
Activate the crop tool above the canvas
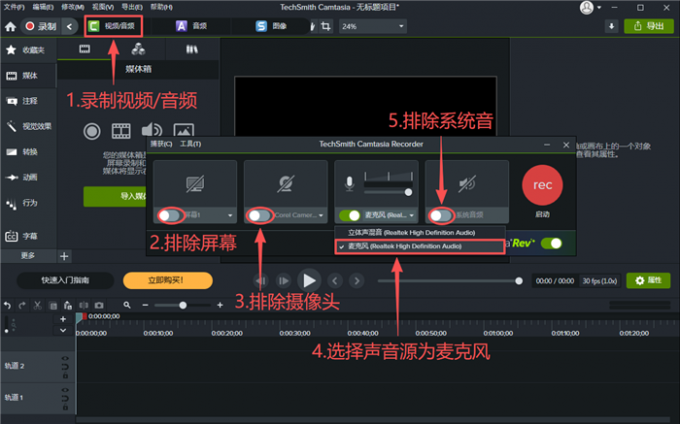326,26
